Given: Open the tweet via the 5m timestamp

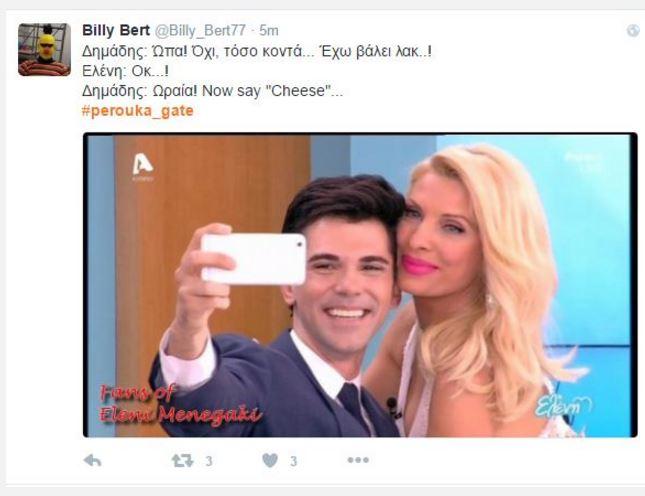Looking at the screenshot, I should click(x=269, y=30).
